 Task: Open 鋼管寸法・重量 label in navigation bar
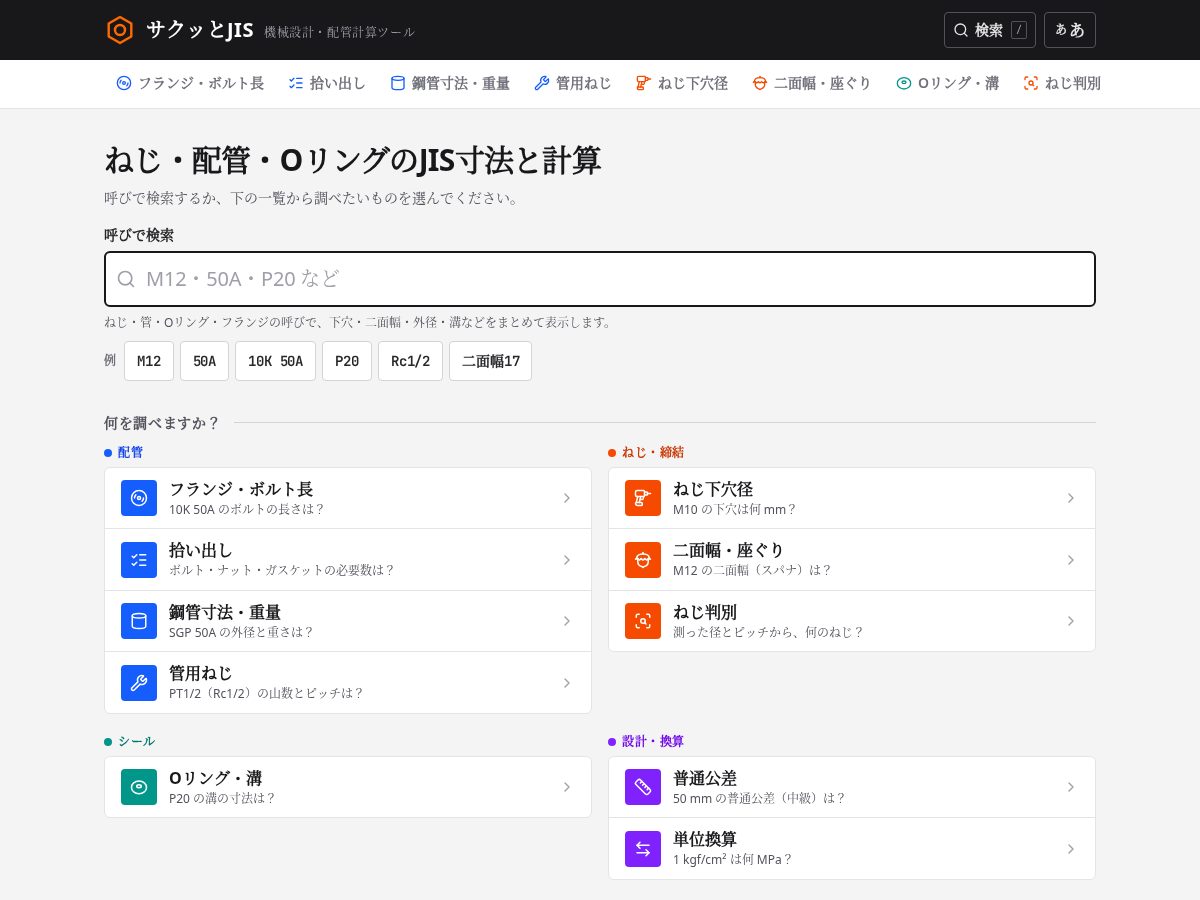click(x=461, y=84)
